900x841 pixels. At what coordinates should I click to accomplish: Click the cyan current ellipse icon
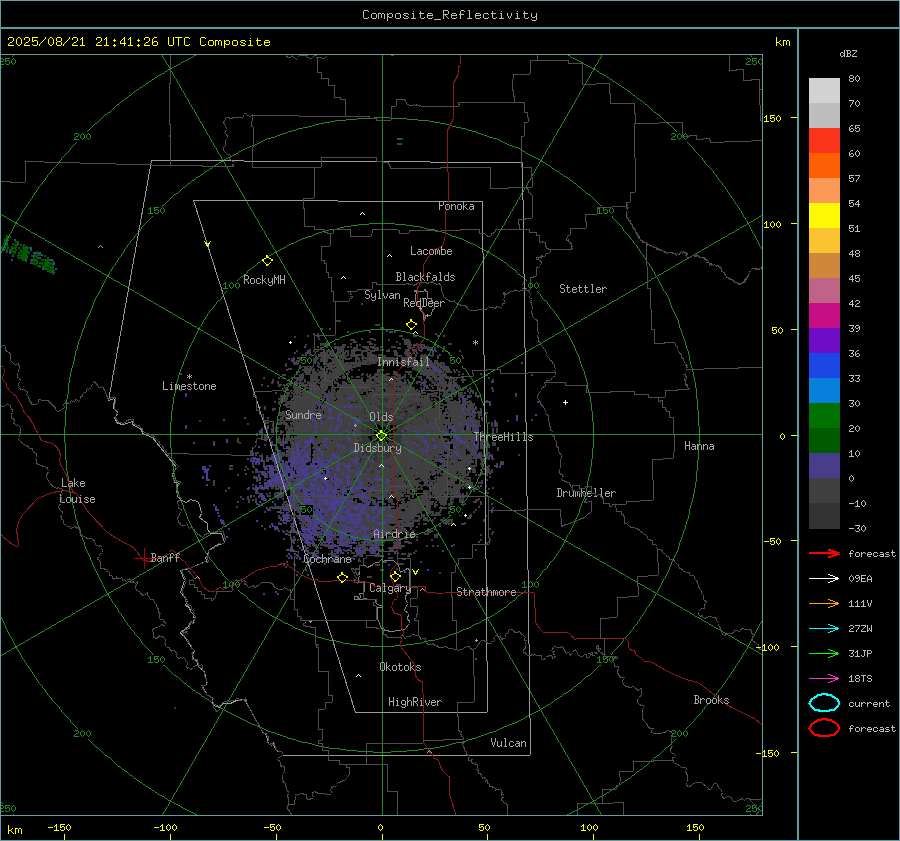[824, 703]
